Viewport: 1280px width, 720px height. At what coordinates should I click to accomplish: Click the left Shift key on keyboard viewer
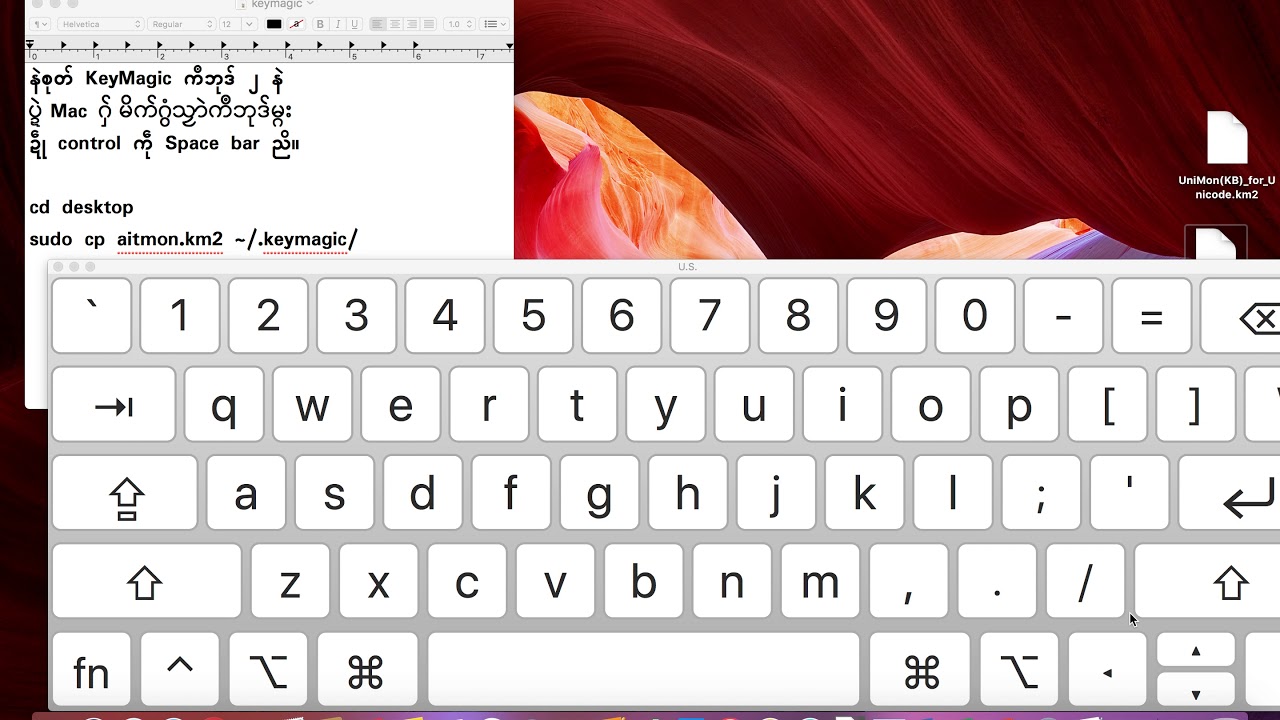146,581
